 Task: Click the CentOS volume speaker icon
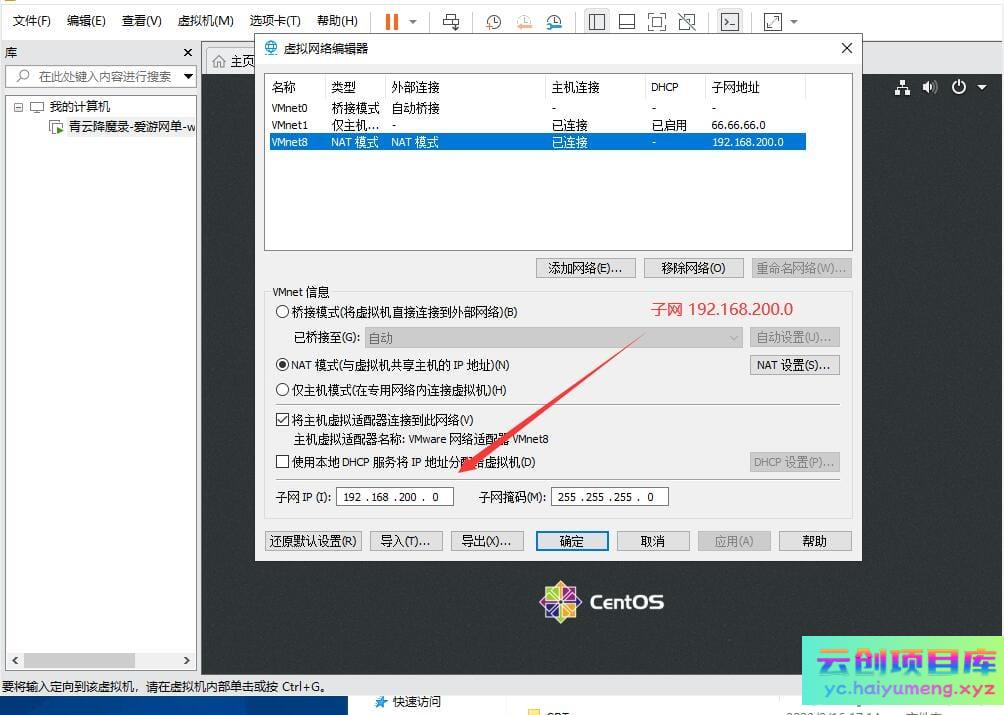click(930, 87)
